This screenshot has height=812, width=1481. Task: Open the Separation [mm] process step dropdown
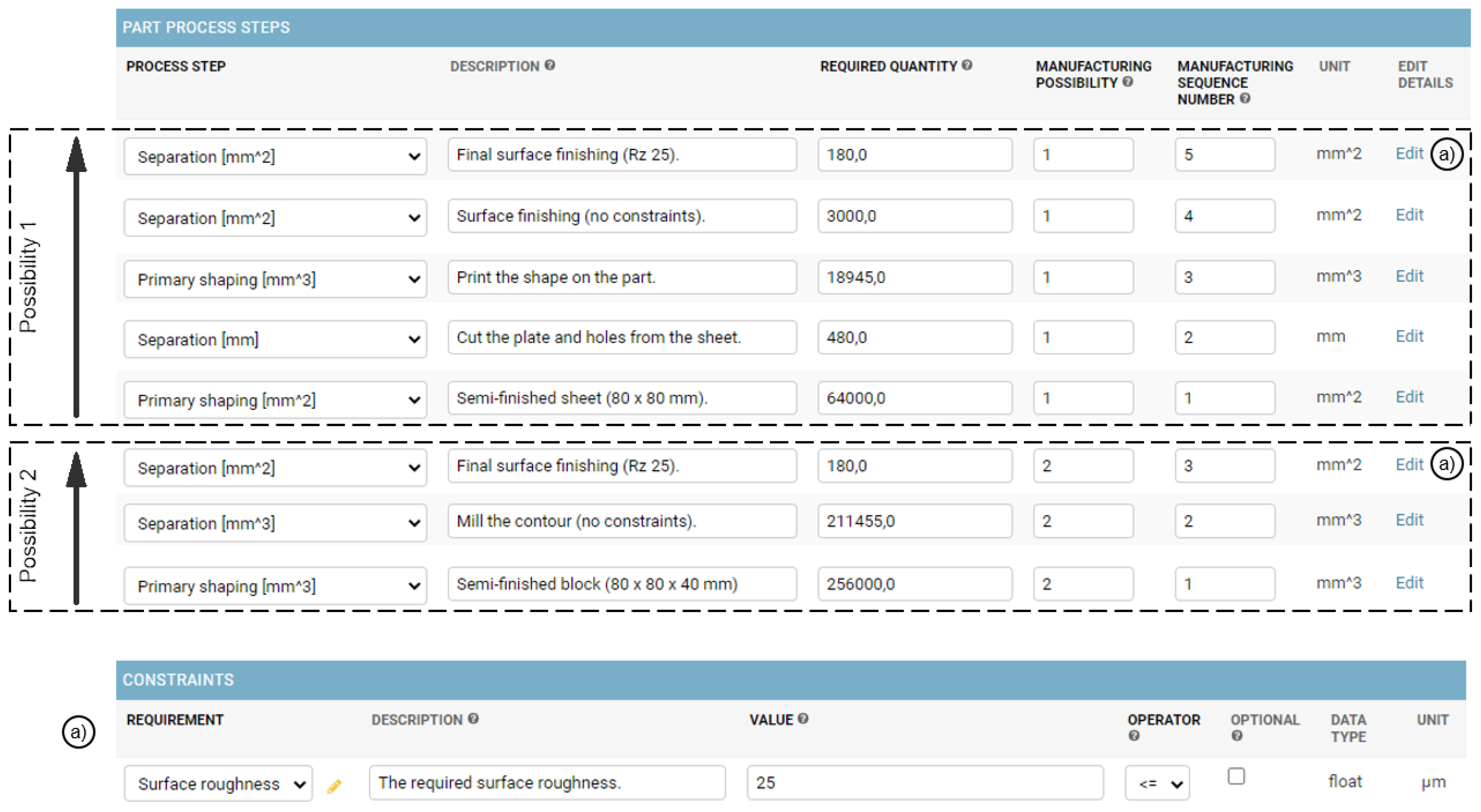[275, 339]
